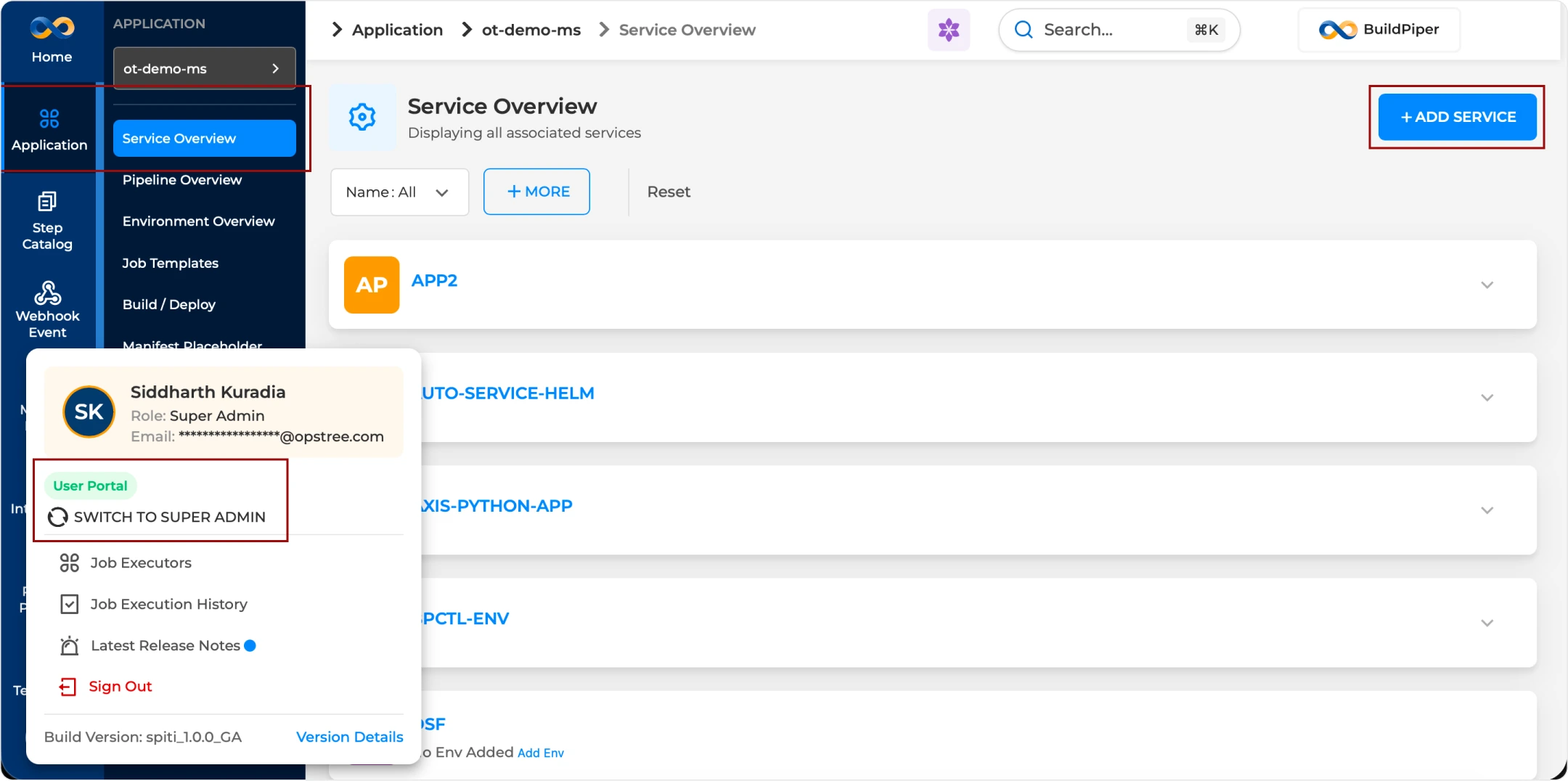This screenshot has height=781, width=1568.
Task: Open the AUTO-SERVICE-HELM service link
Action: pos(507,393)
